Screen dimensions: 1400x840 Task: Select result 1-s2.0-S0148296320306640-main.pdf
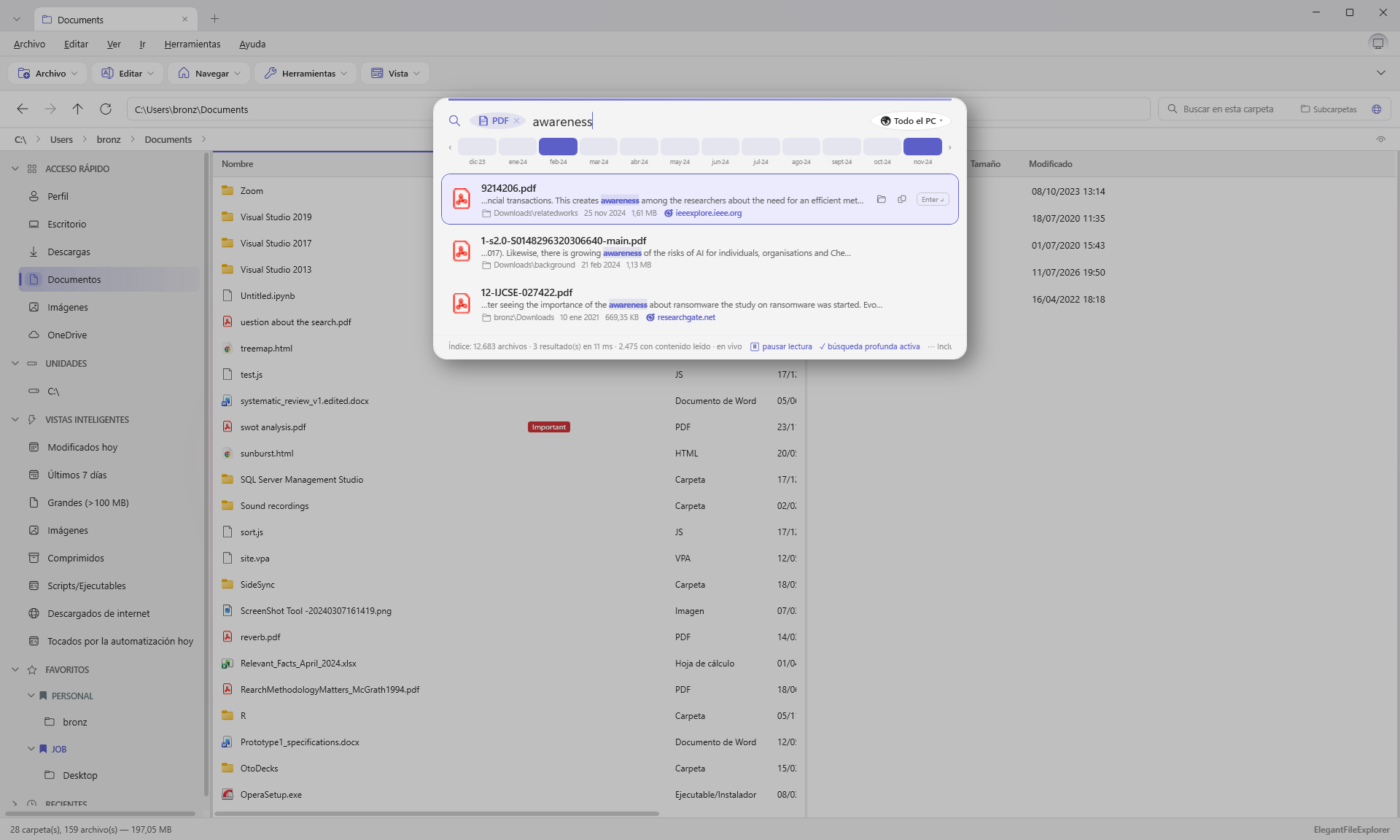pyautogui.click(x=700, y=252)
